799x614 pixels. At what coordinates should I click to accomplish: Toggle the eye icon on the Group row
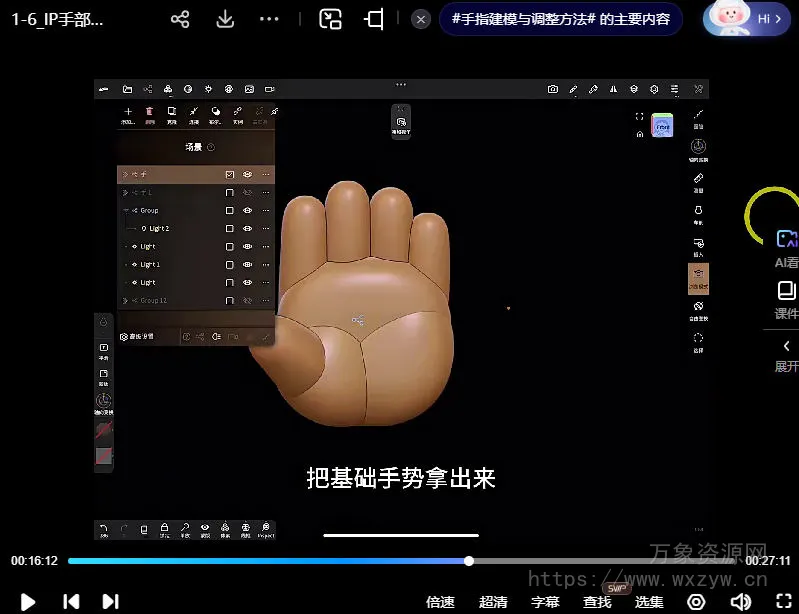pyautogui.click(x=247, y=211)
